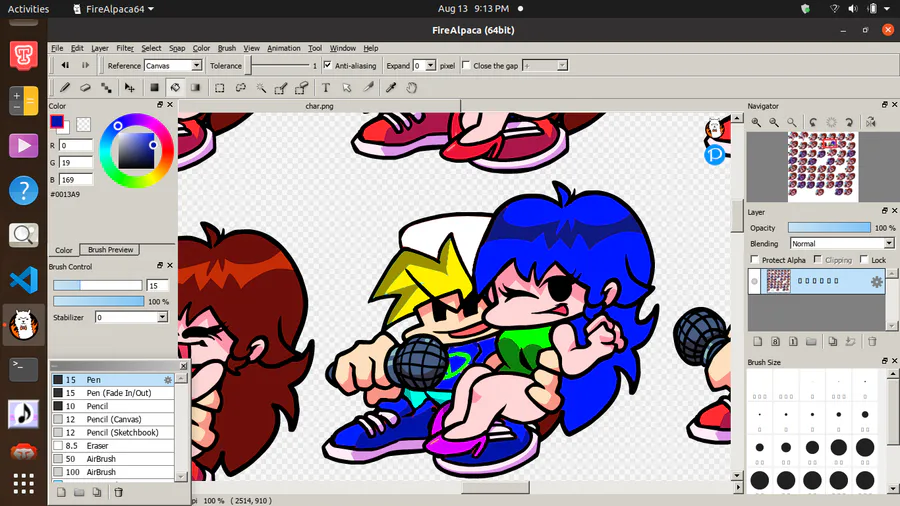Screen dimensions: 900x506
Task: Zoom in using Navigator magnifier plus
Action: click(x=757, y=122)
